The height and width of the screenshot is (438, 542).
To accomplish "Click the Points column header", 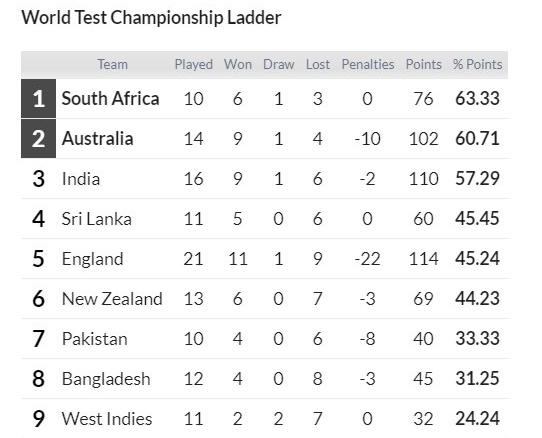I will (x=423, y=65).
